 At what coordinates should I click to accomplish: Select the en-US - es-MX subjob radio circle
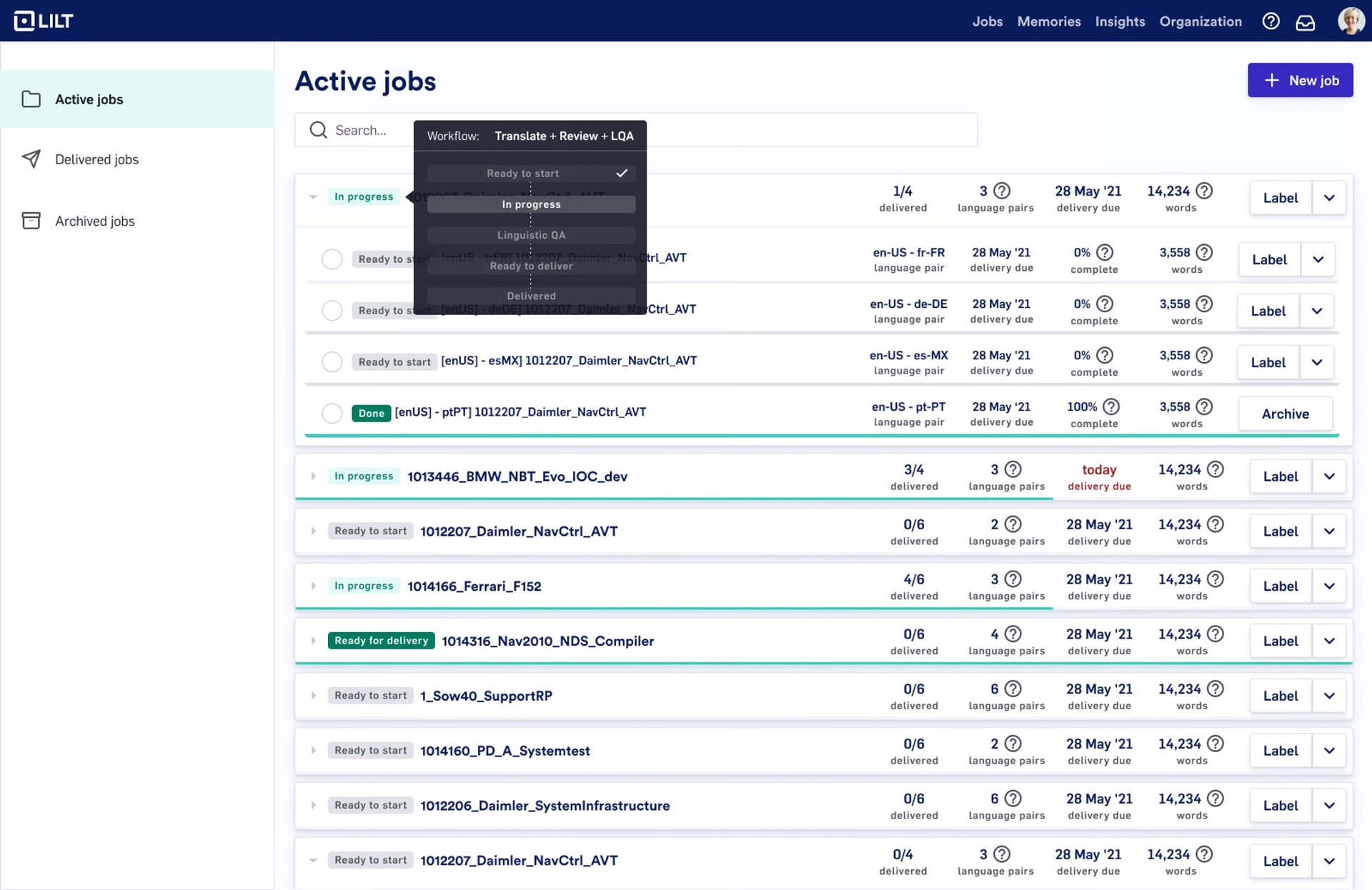[332, 361]
